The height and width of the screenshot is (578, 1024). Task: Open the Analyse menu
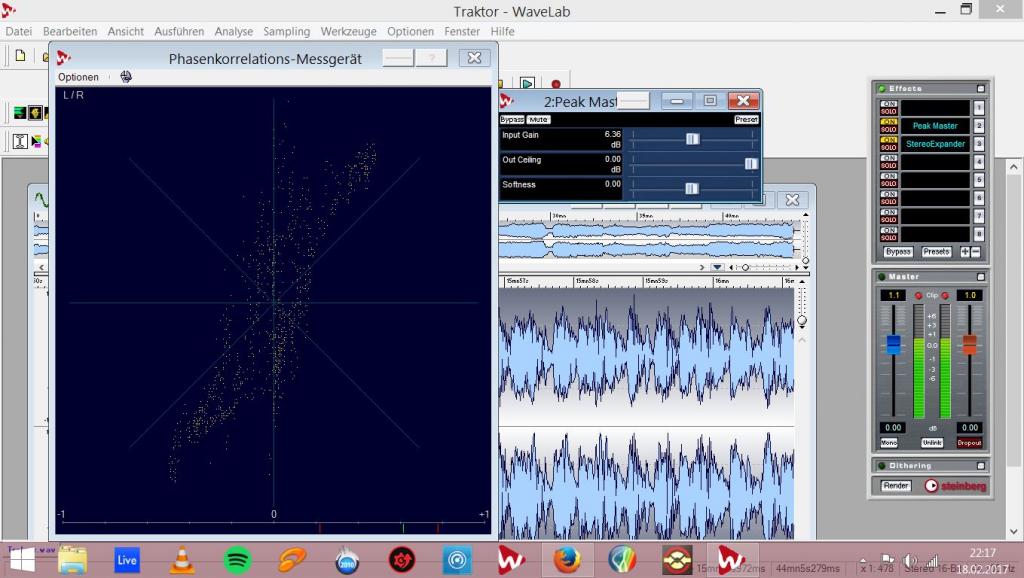click(234, 31)
